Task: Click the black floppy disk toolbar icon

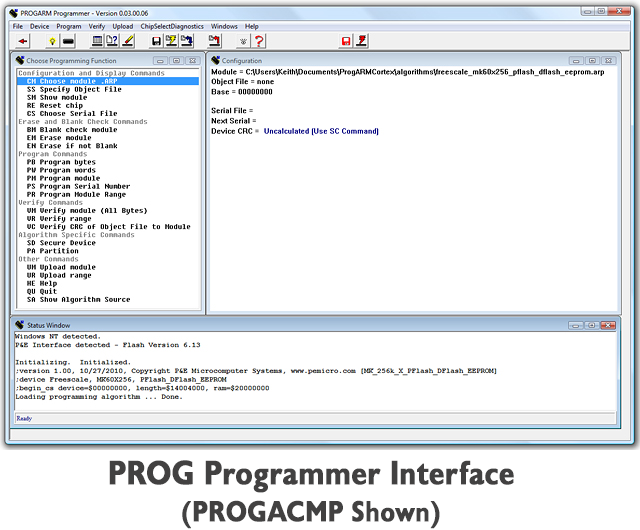Action: pyautogui.click(x=156, y=41)
